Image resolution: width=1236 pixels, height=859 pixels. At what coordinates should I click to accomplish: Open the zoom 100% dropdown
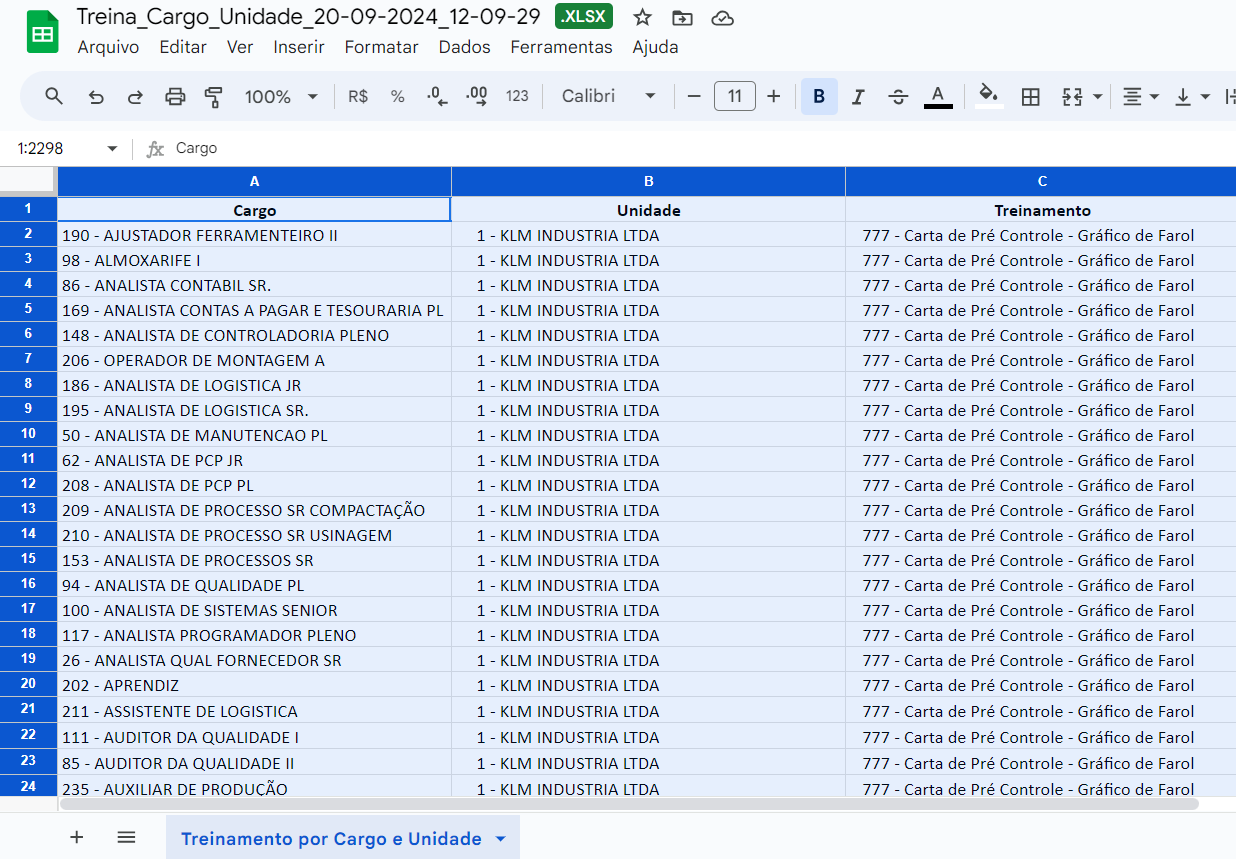point(281,96)
